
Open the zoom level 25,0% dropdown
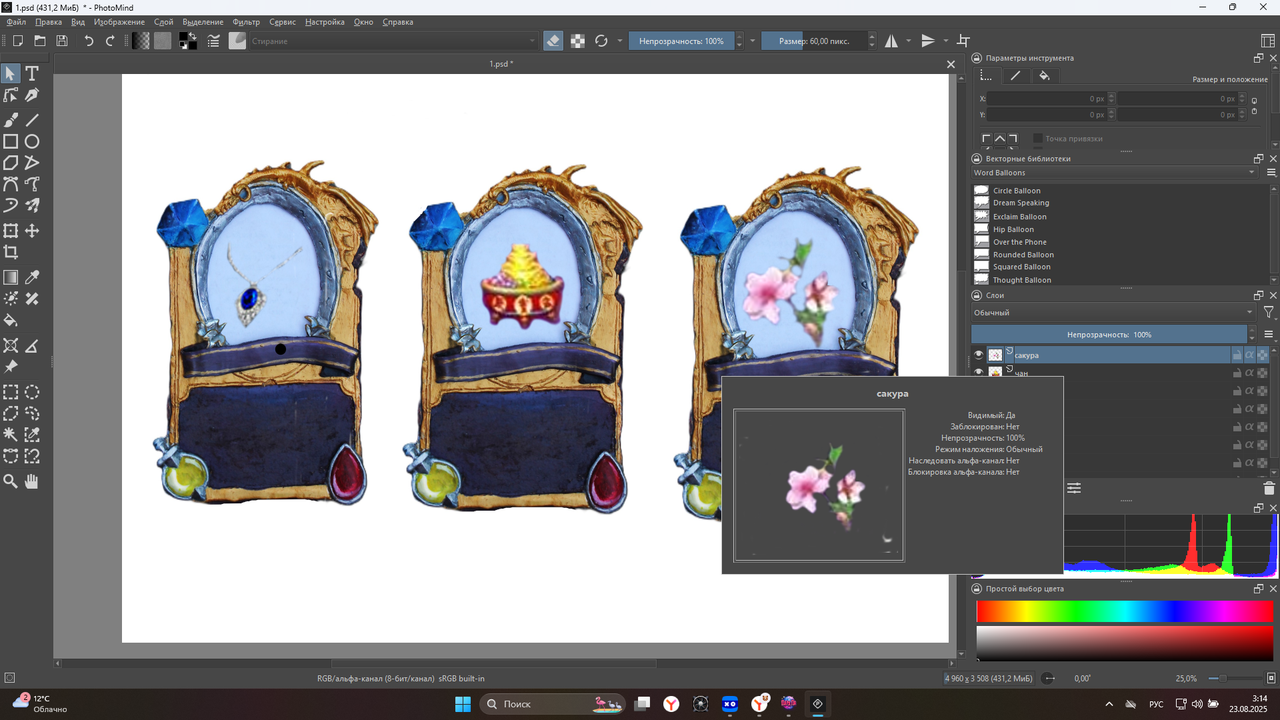click(x=1185, y=678)
